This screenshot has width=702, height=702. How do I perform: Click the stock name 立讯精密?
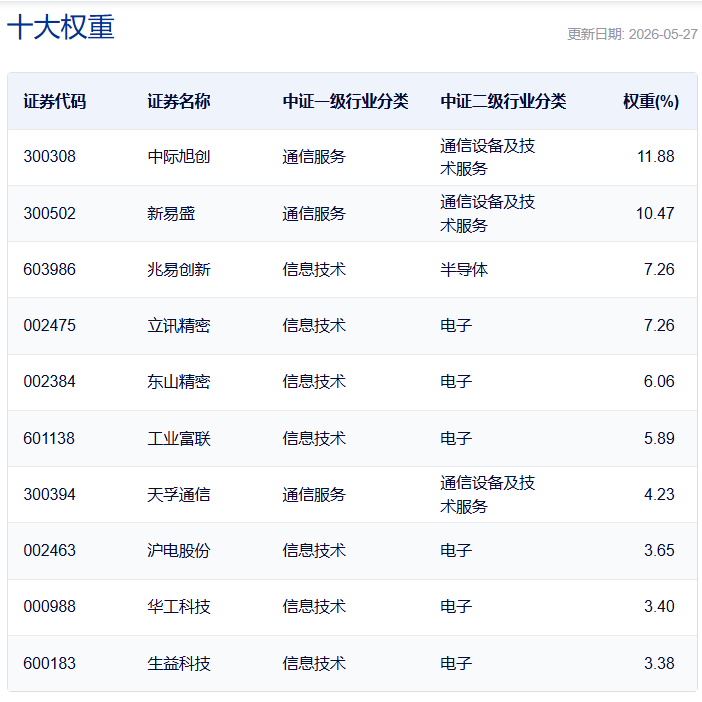click(x=179, y=325)
